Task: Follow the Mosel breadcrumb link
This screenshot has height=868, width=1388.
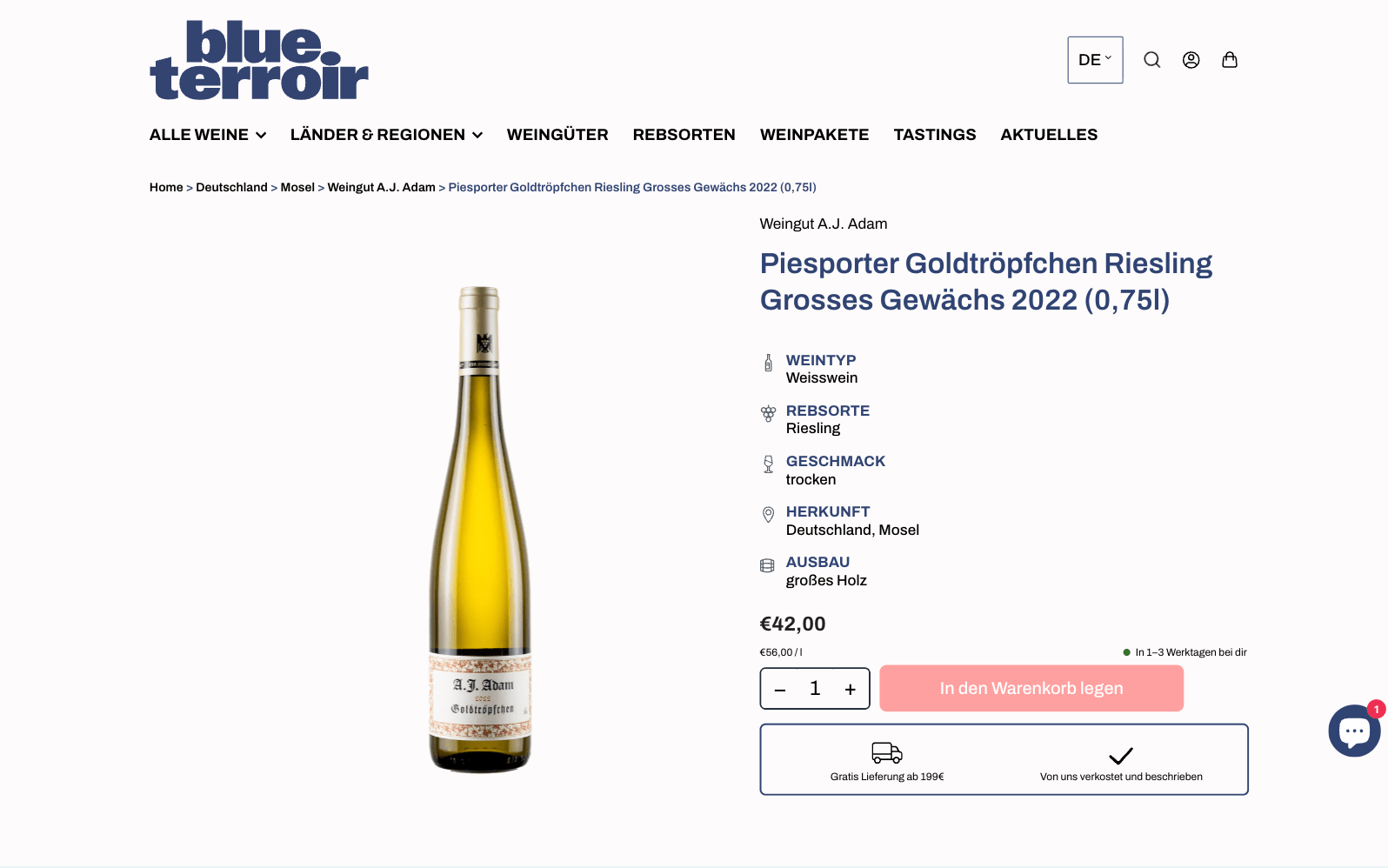Action: pos(297,187)
